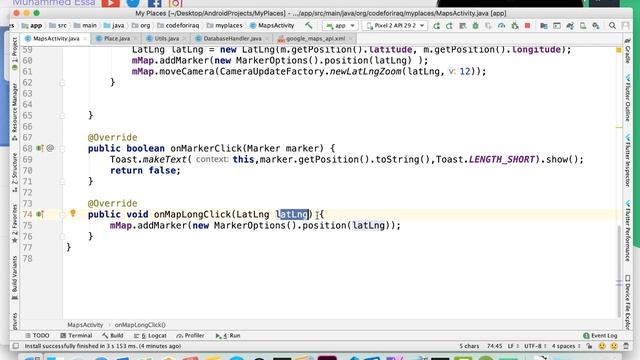Click the Facebook icon in overlay banner
This screenshot has height=360, width=640.
(155, 3)
